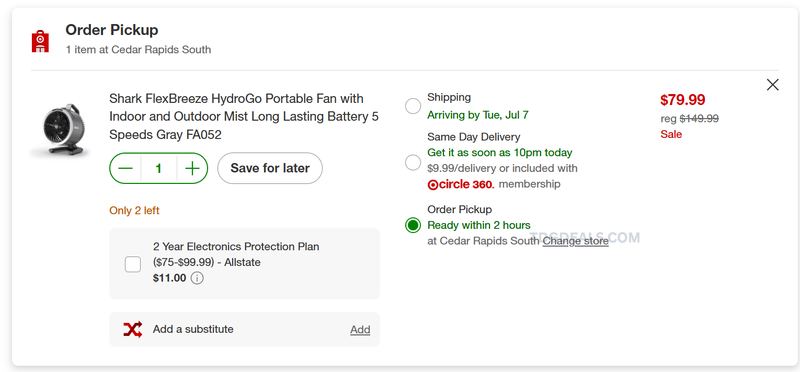Remove item with the X icon
Screen dimensions: 800x372
coord(772,85)
